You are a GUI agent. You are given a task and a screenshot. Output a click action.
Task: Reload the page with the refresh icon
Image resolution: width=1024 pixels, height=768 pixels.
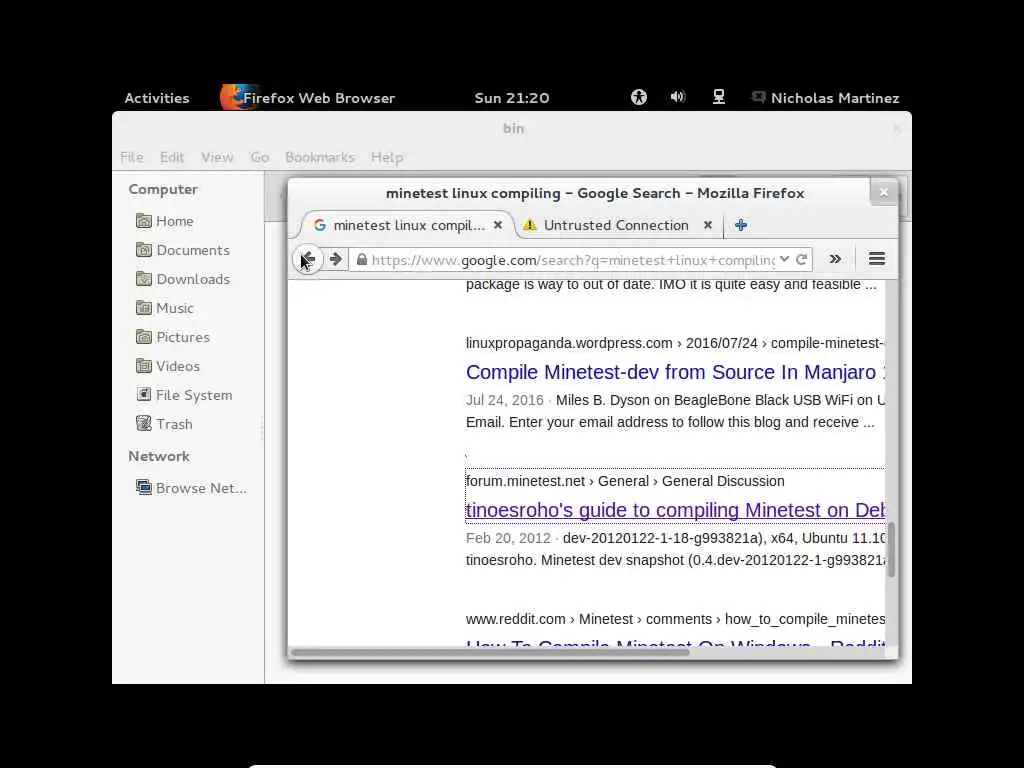pos(802,259)
